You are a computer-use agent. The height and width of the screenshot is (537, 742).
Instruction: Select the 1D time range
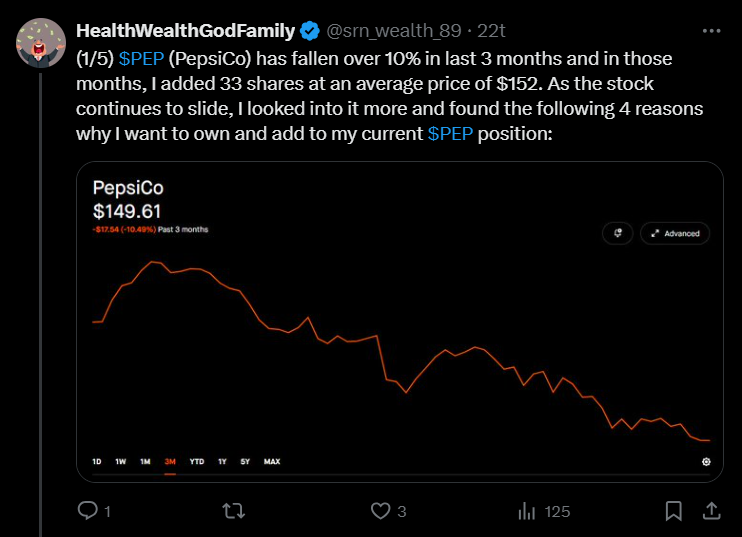(97, 461)
